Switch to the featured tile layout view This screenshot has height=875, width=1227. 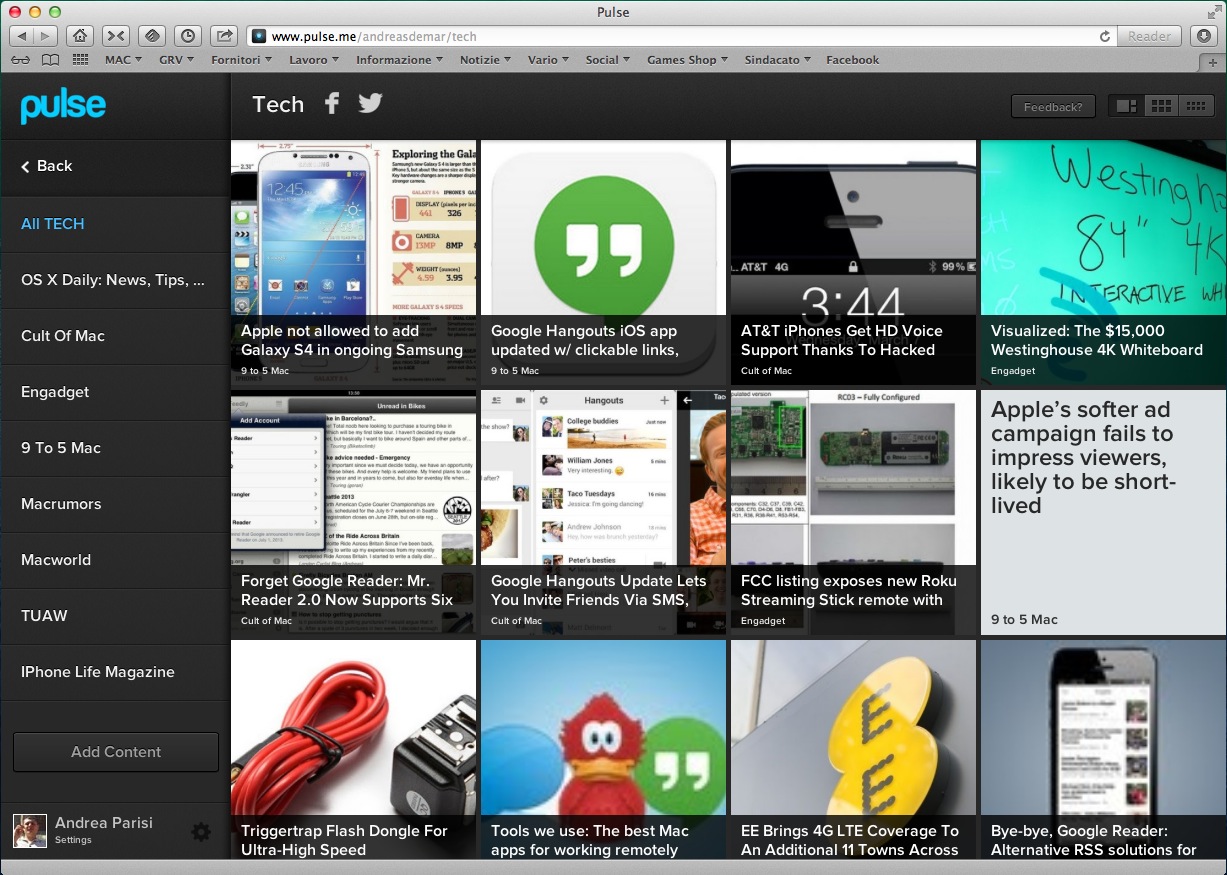pyautogui.click(x=1126, y=106)
